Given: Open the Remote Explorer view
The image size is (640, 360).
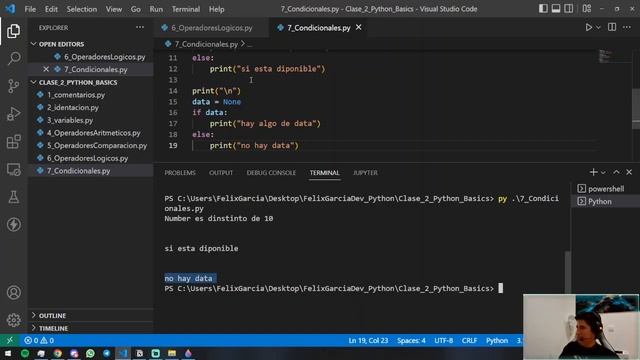Looking at the screenshot, I should coord(13,169).
